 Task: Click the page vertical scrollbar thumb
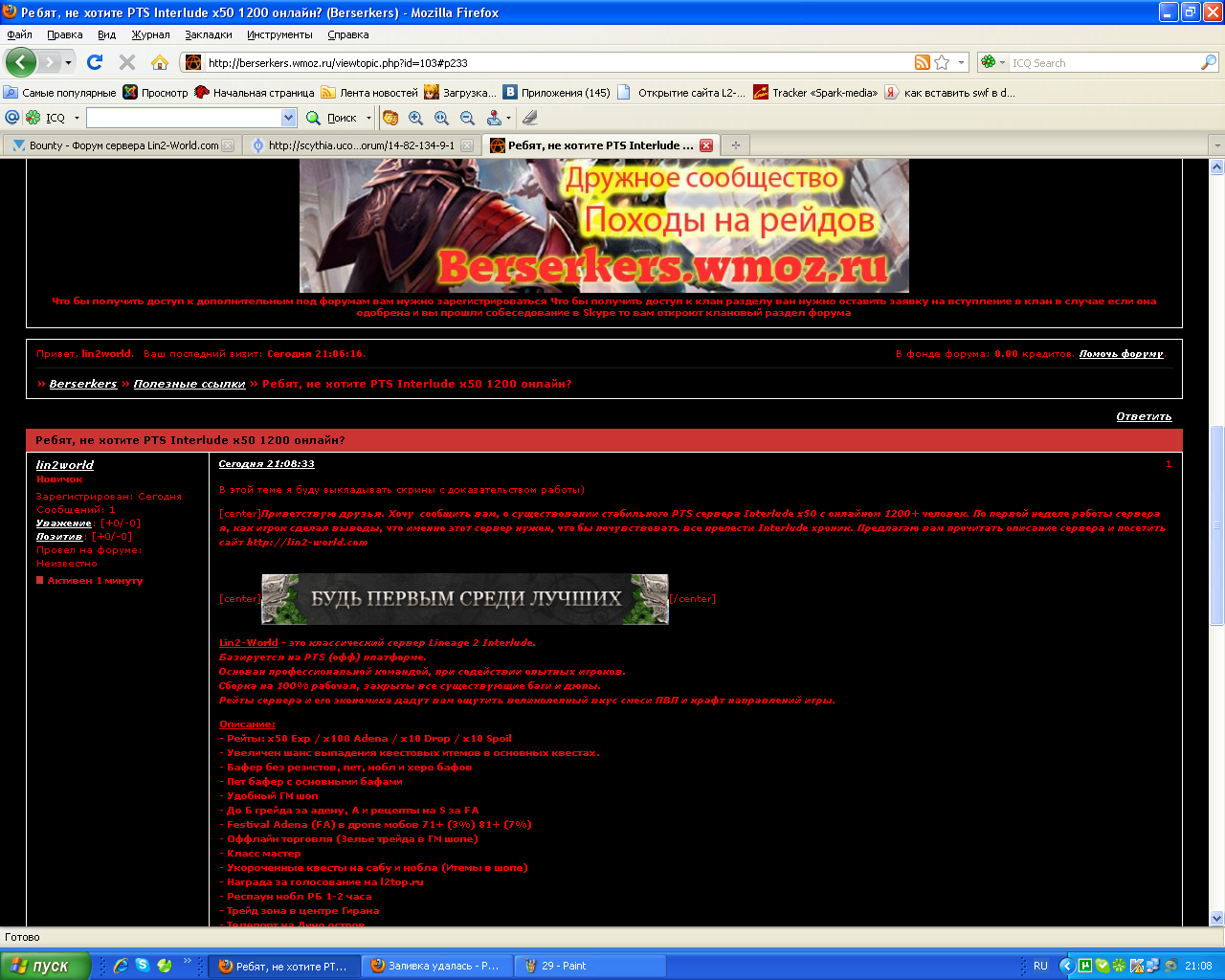[x=1217, y=524]
